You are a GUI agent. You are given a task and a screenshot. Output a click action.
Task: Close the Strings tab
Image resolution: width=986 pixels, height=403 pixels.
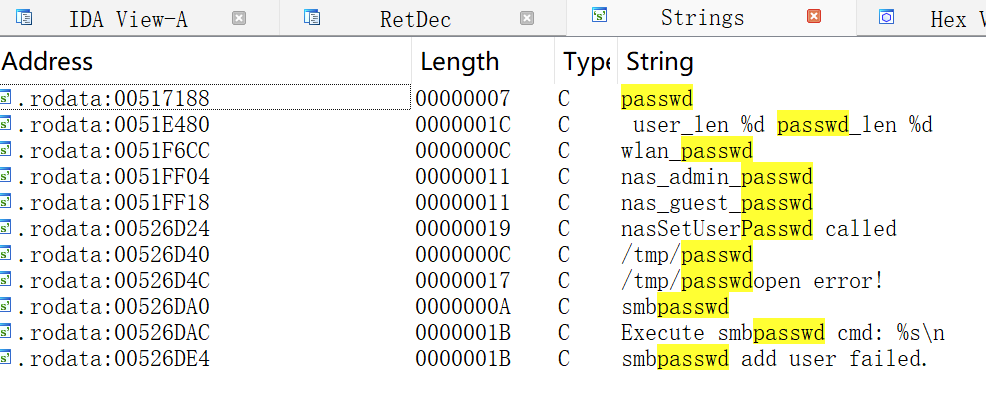point(814,17)
